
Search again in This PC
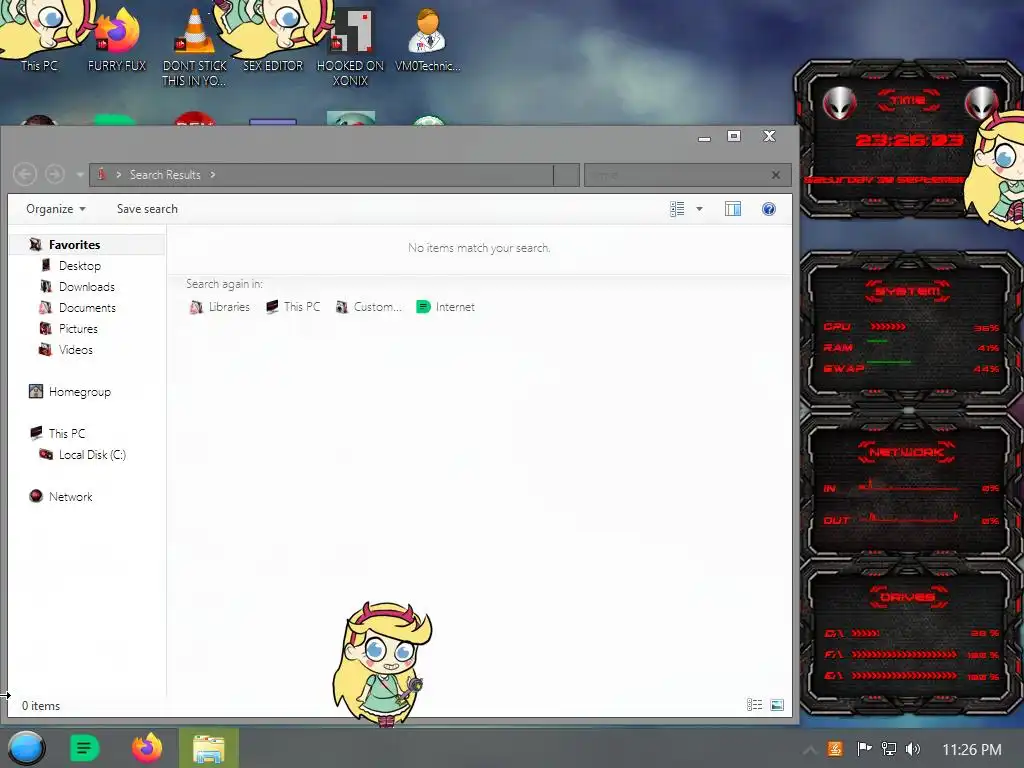click(x=293, y=307)
